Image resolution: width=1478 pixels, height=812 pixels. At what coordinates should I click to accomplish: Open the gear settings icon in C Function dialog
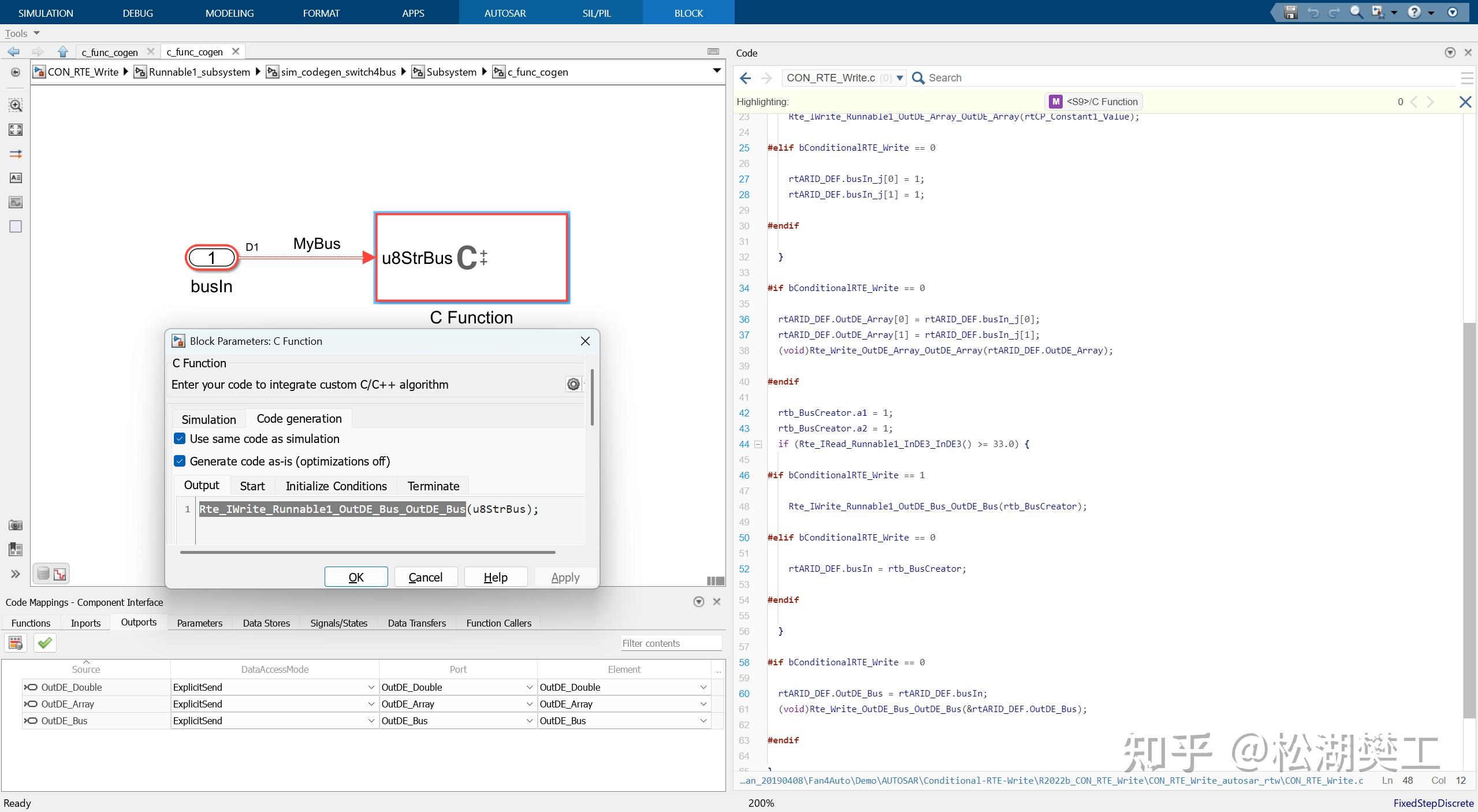[x=573, y=384]
